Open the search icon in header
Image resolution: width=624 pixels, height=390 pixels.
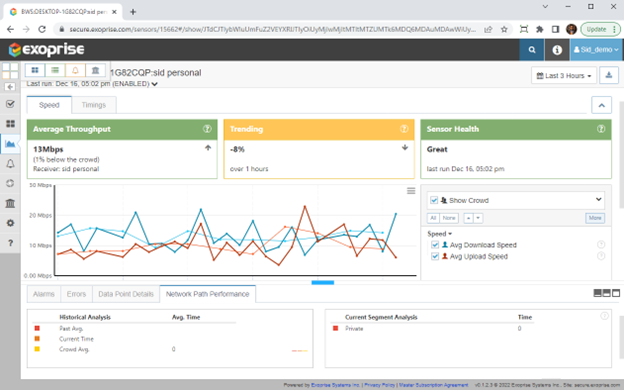click(x=532, y=50)
